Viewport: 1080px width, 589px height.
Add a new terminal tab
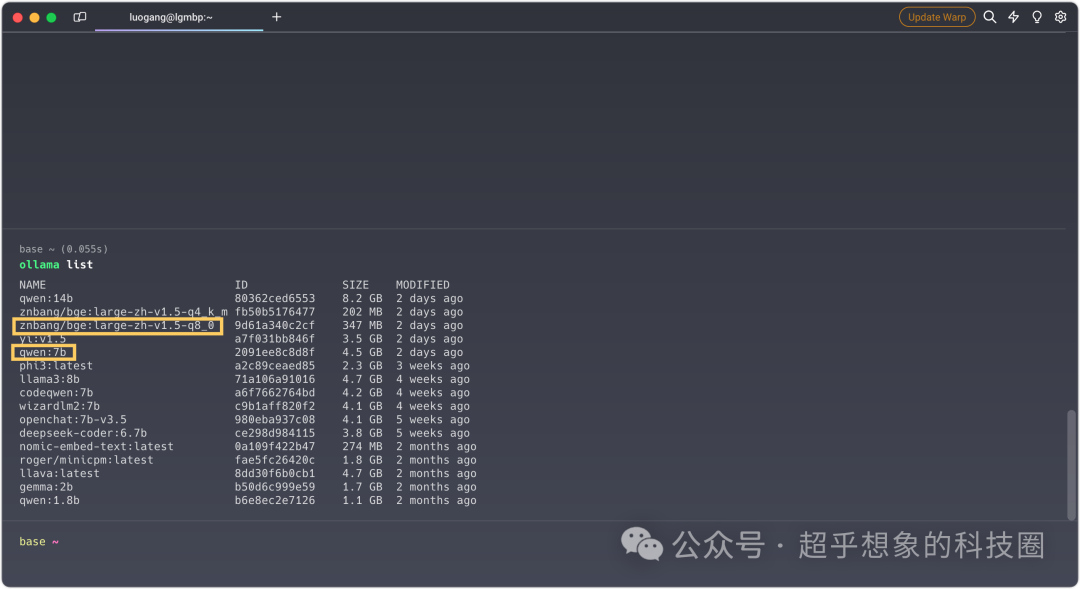(x=276, y=17)
